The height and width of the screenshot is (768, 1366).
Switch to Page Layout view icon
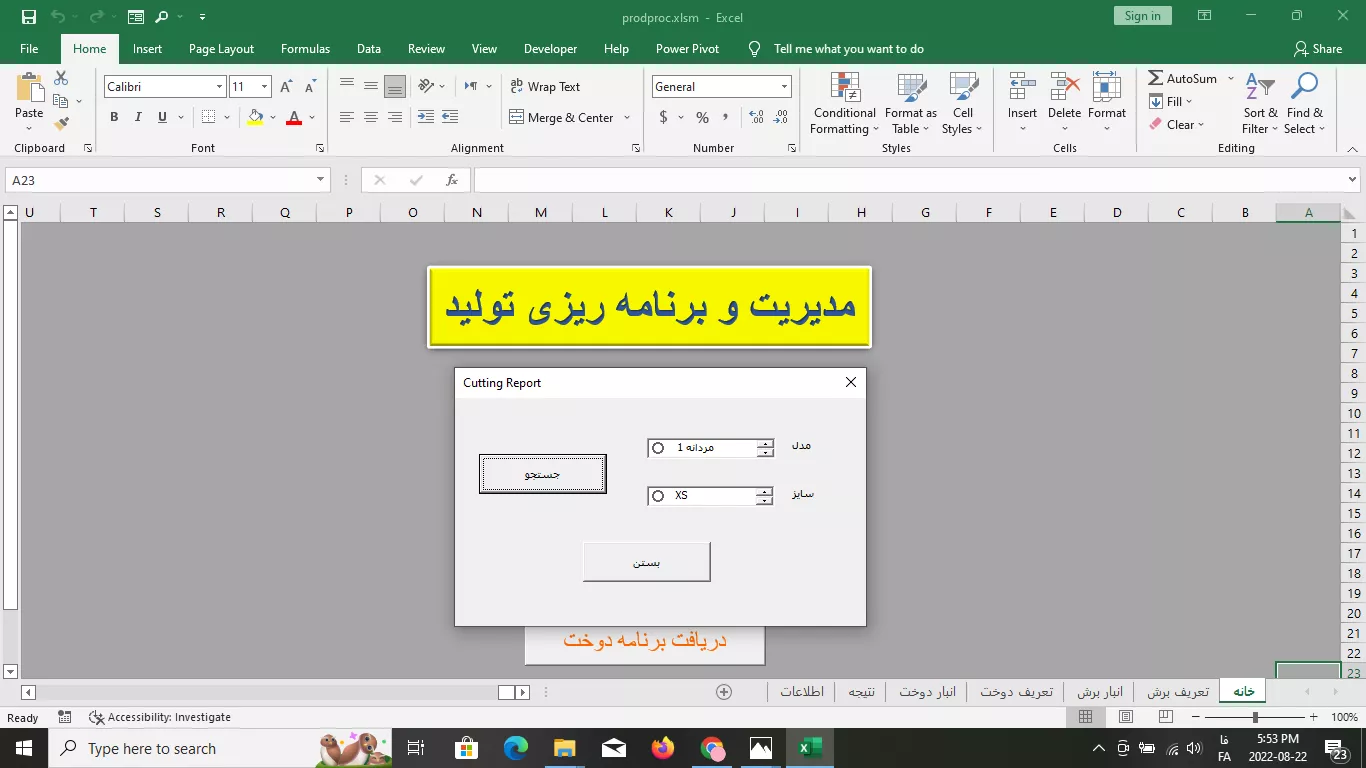coord(1126,717)
